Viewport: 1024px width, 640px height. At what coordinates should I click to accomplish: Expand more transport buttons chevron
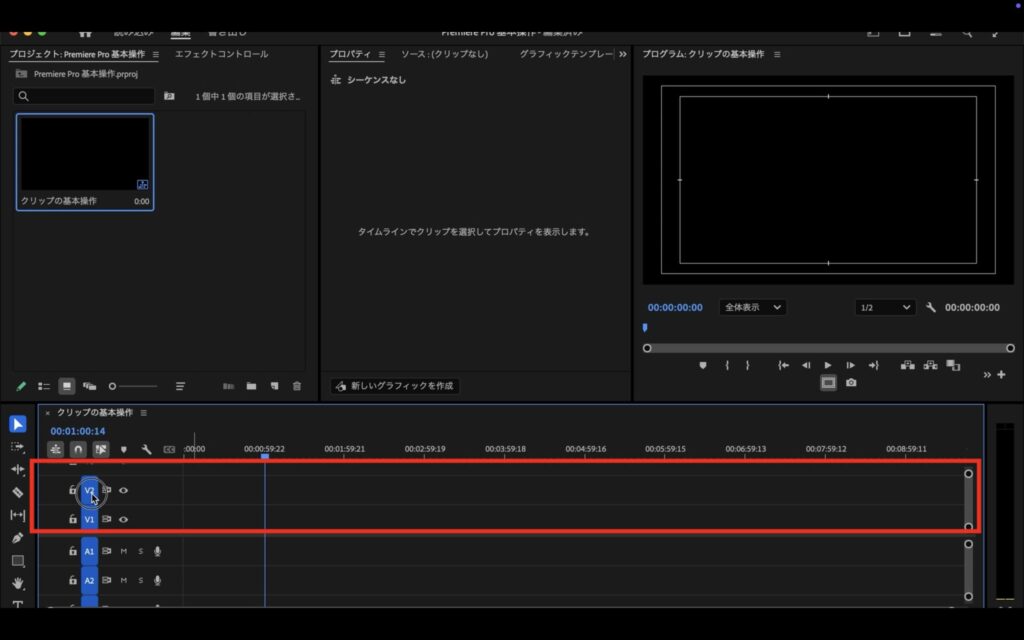tap(987, 374)
